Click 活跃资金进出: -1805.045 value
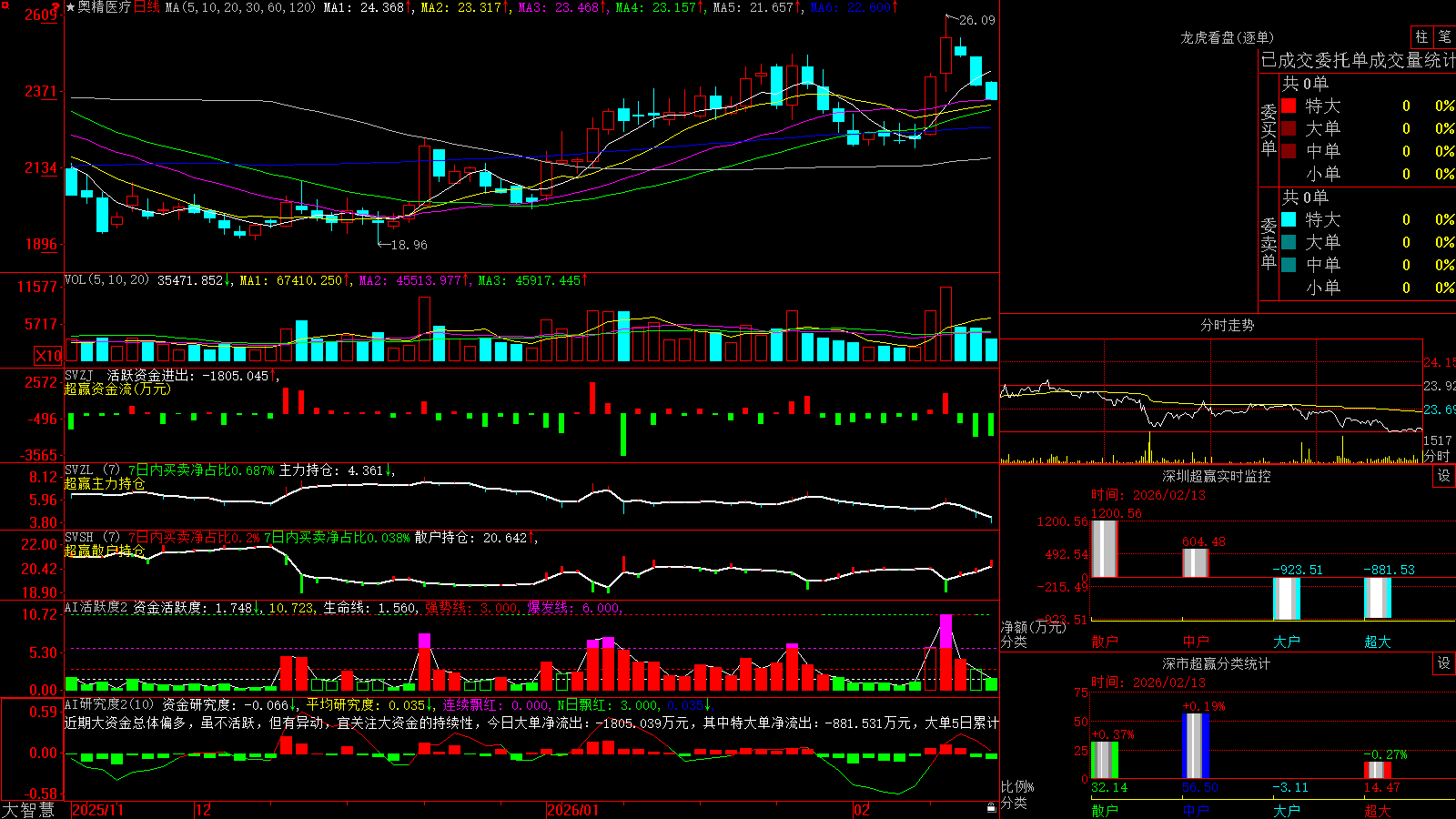1456x819 pixels. (x=192, y=375)
